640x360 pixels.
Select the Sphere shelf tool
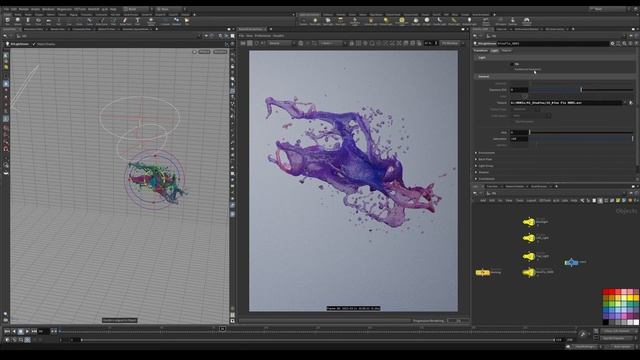[x=18, y=21]
